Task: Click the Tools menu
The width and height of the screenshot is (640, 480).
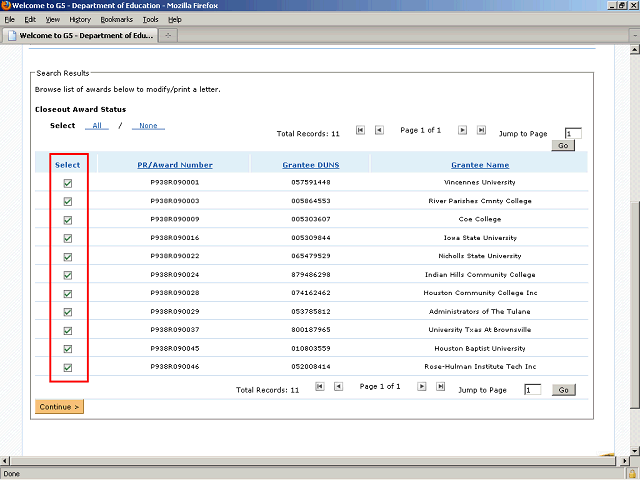Action: (150, 19)
